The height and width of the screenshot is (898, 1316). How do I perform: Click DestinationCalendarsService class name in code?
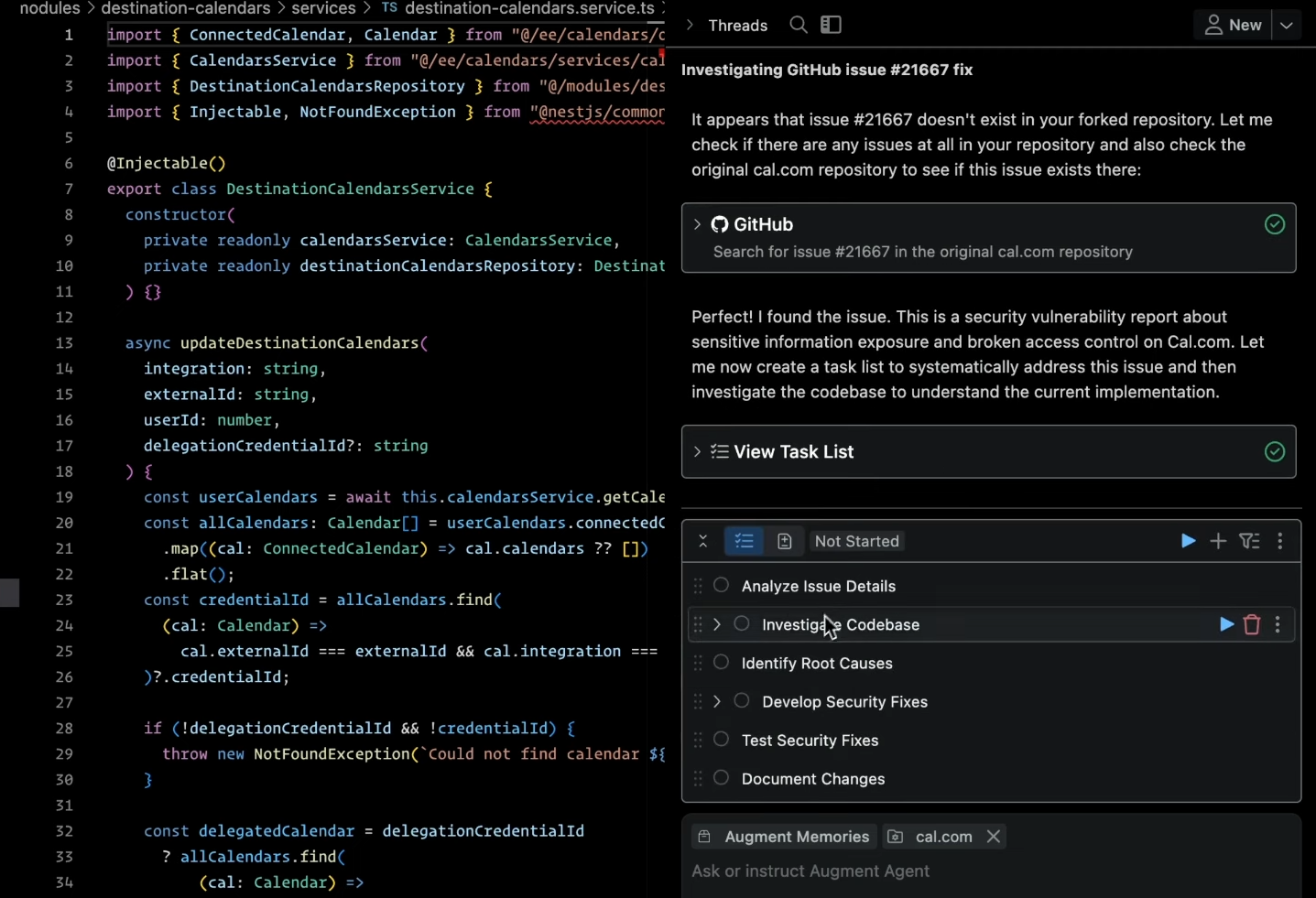coord(350,189)
